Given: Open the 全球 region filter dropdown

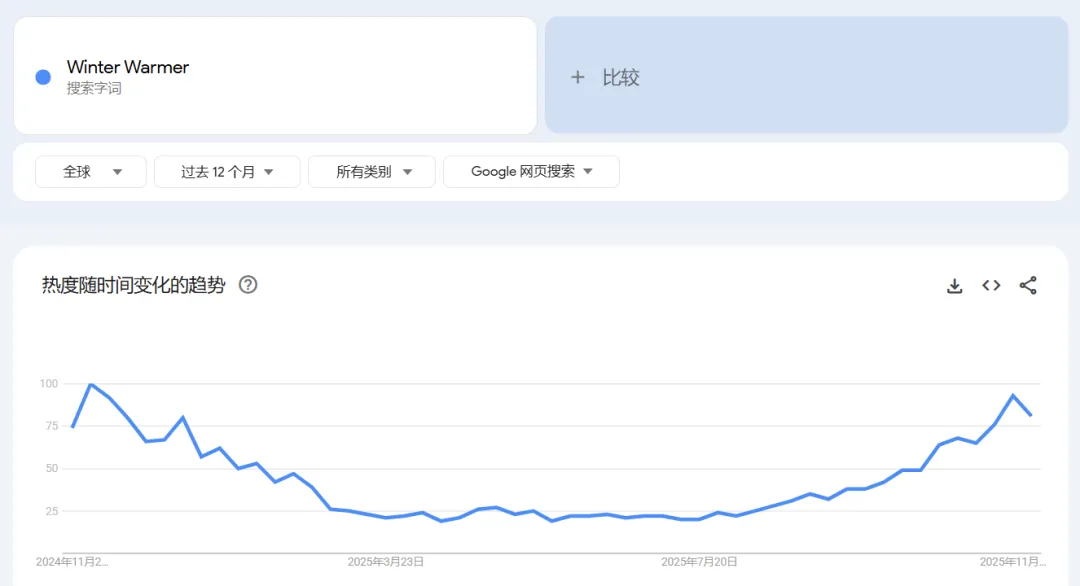Looking at the screenshot, I should pos(90,171).
